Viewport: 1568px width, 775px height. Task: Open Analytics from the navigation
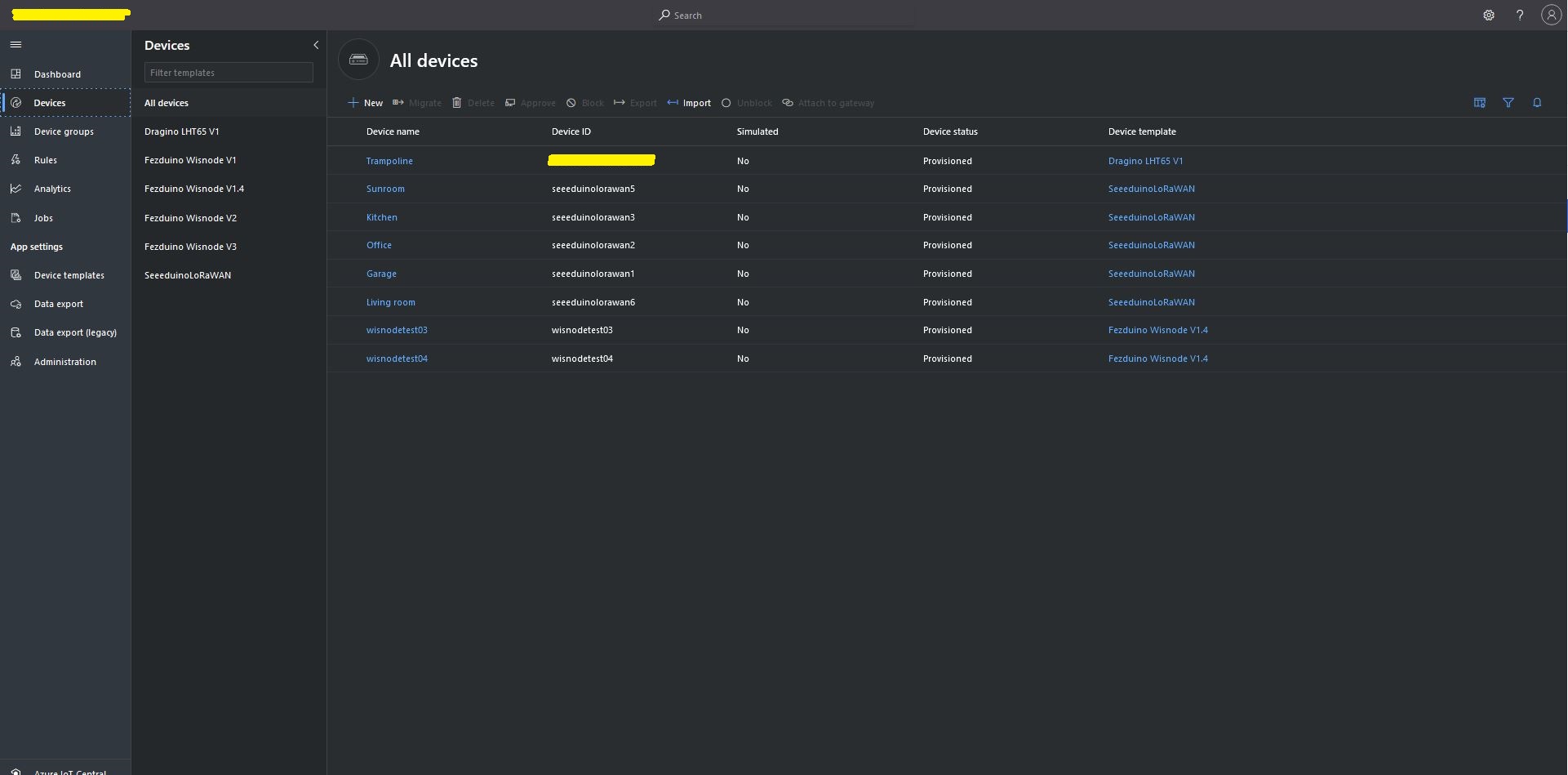tap(52, 189)
